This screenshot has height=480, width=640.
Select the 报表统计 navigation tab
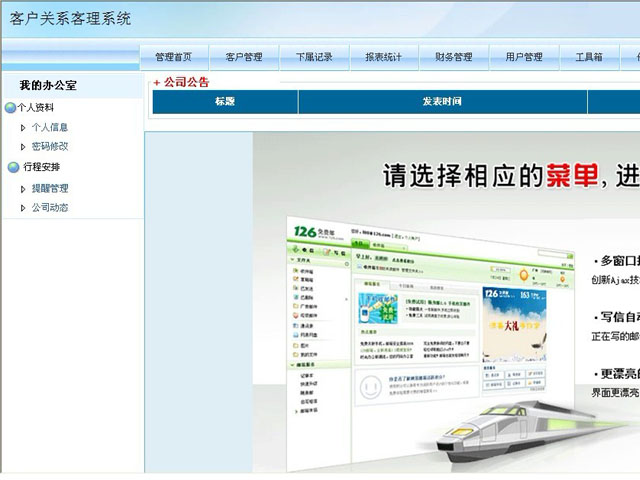[384, 57]
